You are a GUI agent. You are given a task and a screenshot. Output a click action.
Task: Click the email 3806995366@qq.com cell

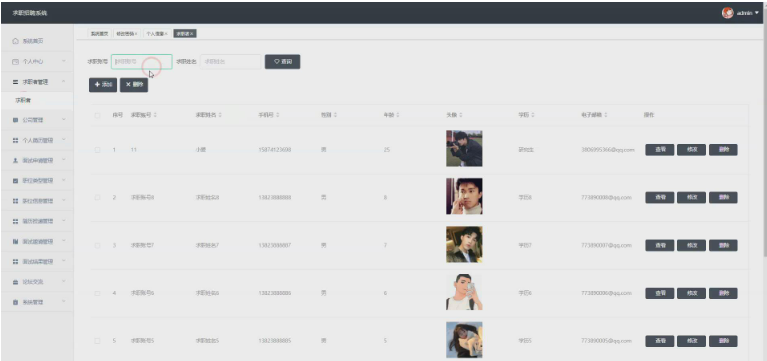[608, 150]
